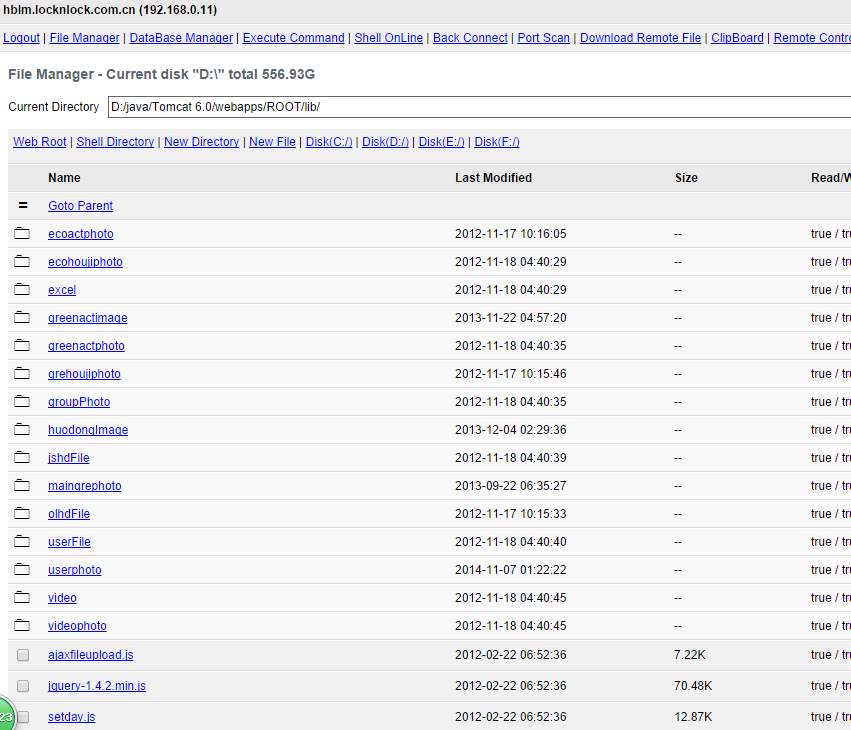Click Logout in the top menu
This screenshot has width=851, height=730.
[x=21, y=38]
